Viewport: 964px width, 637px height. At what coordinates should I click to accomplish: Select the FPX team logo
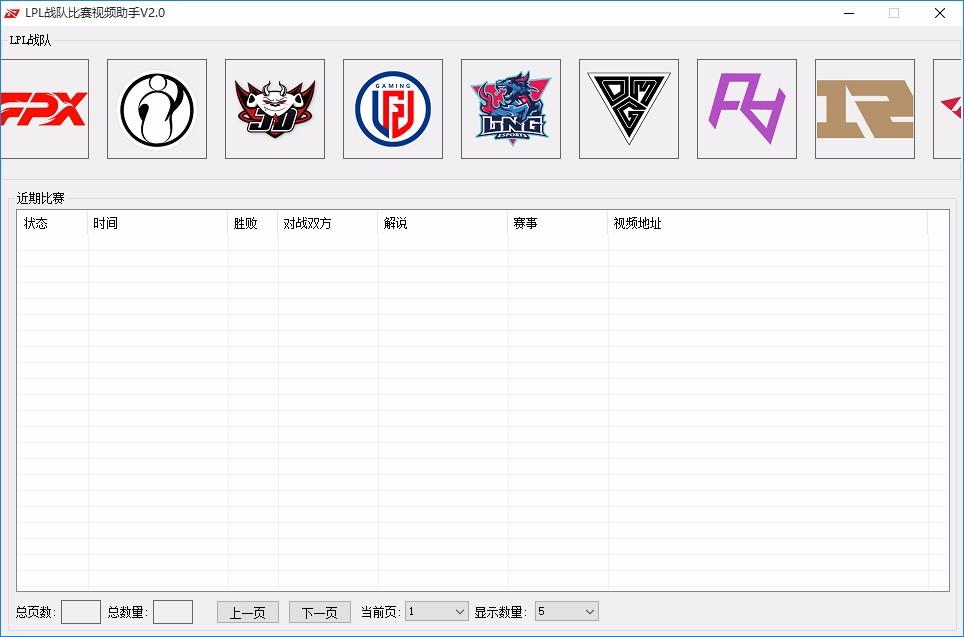(44, 109)
